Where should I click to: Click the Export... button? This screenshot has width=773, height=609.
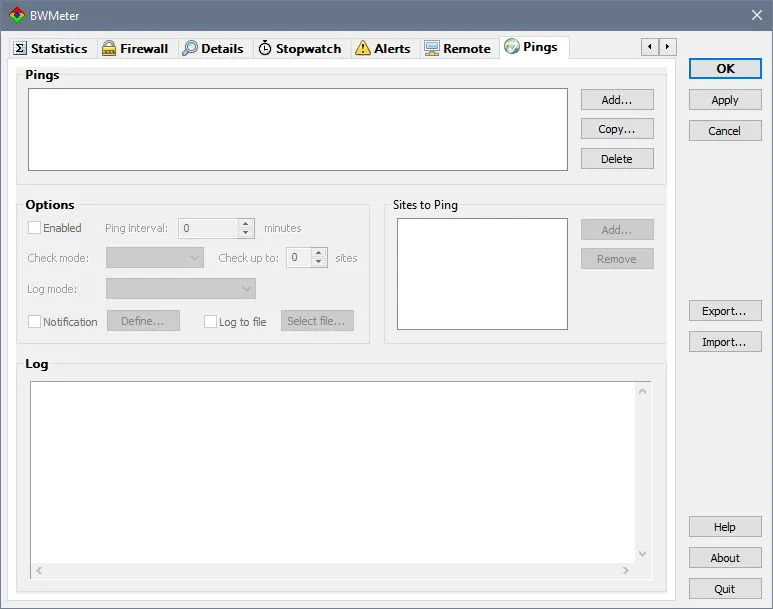coord(725,311)
